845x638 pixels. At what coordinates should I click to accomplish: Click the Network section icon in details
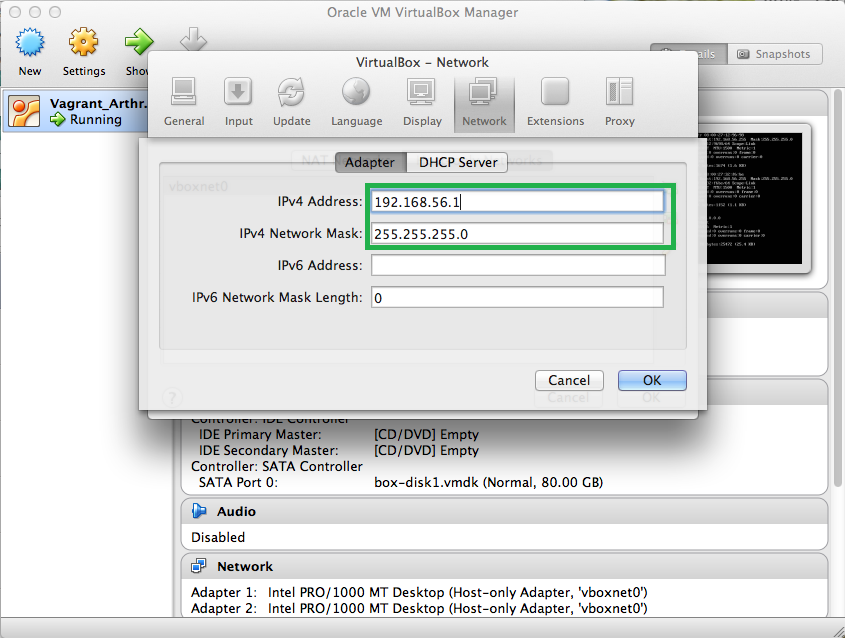pyautogui.click(x=199, y=566)
